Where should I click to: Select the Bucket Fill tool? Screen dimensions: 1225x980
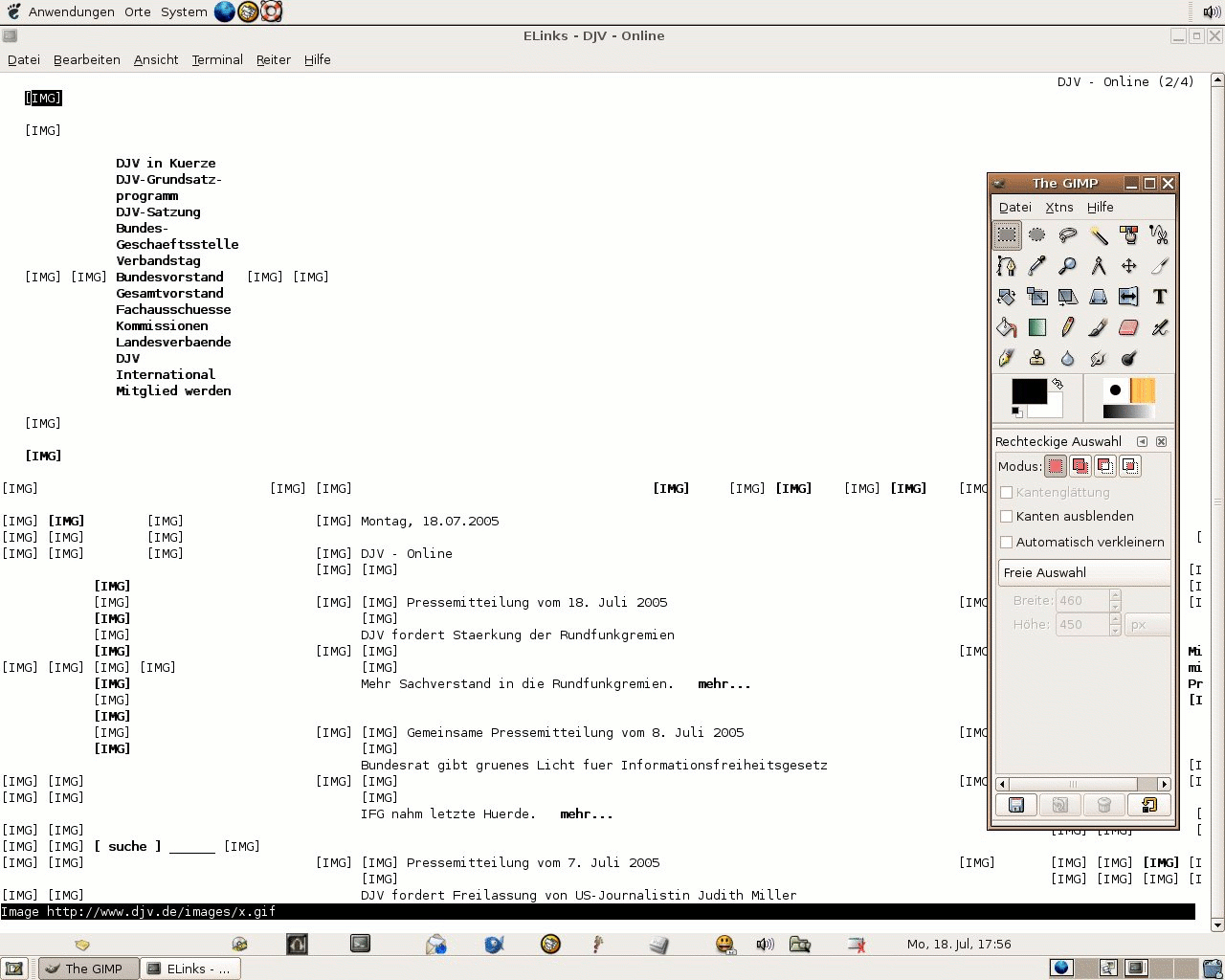point(1007,327)
